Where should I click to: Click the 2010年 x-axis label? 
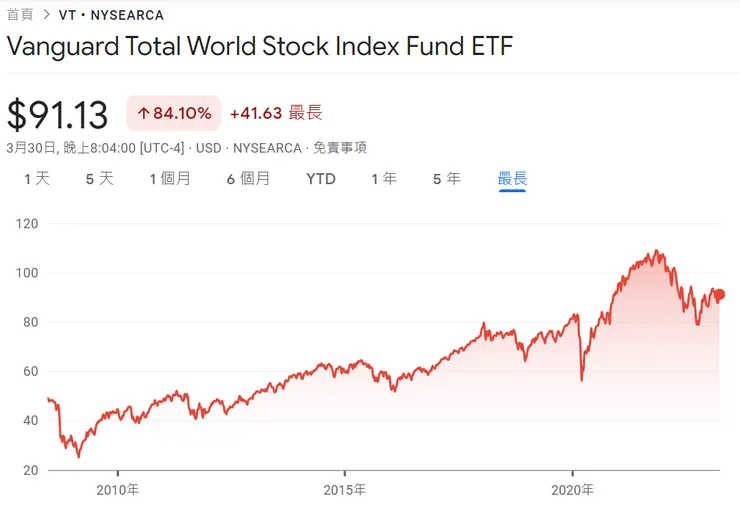117,490
